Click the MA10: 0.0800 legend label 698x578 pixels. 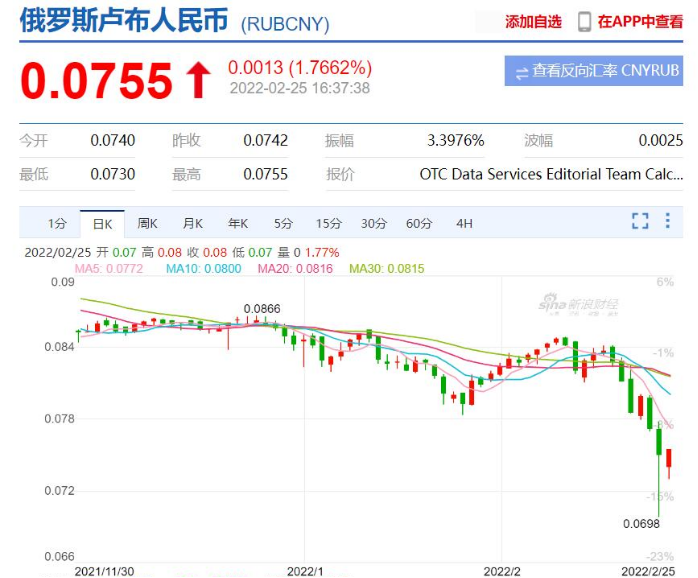point(203,269)
